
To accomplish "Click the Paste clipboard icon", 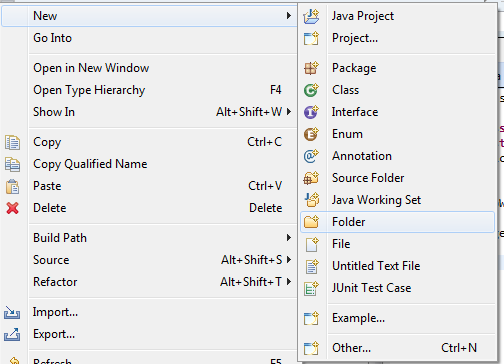I will point(12,186).
